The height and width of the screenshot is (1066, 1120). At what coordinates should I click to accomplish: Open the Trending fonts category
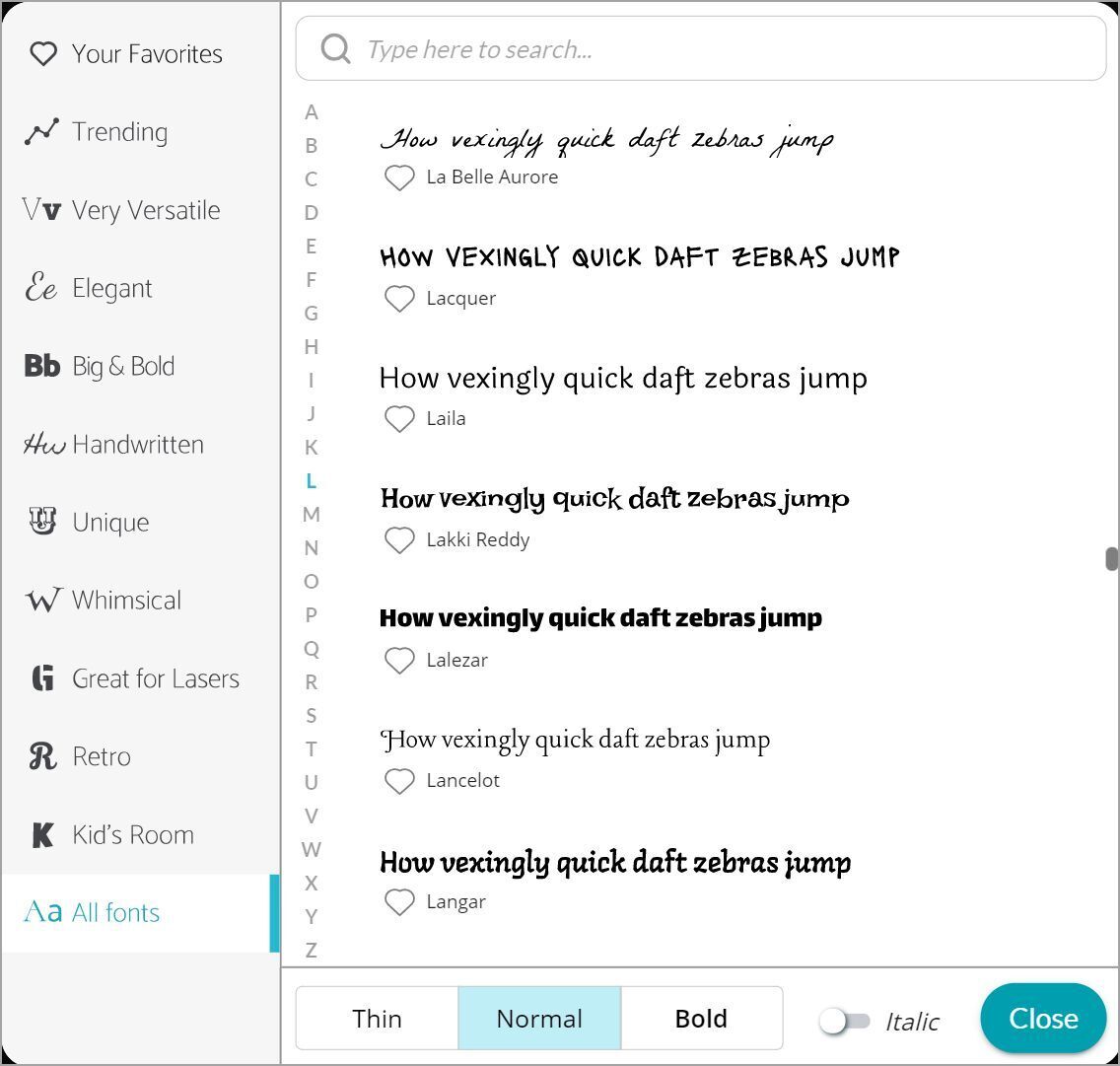coord(140,131)
